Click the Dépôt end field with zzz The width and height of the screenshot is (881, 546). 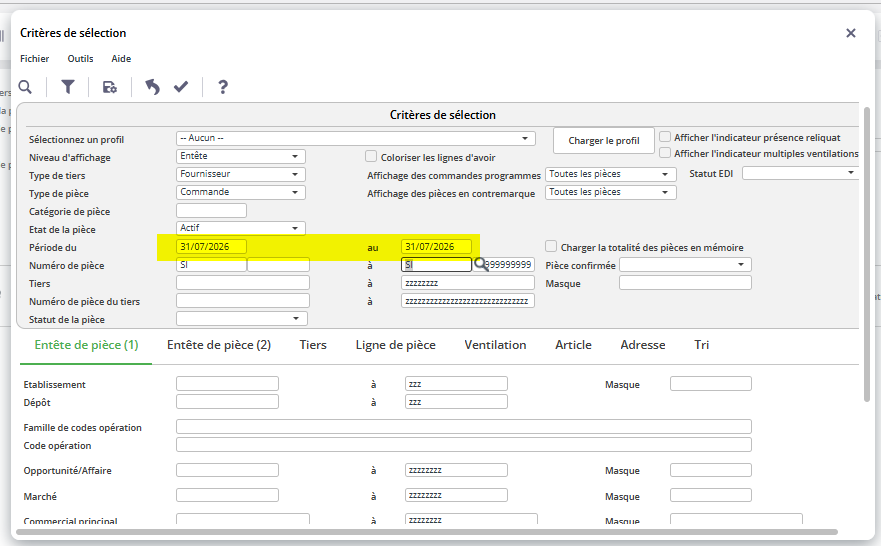pyautogui.click(x=456, y=402)
